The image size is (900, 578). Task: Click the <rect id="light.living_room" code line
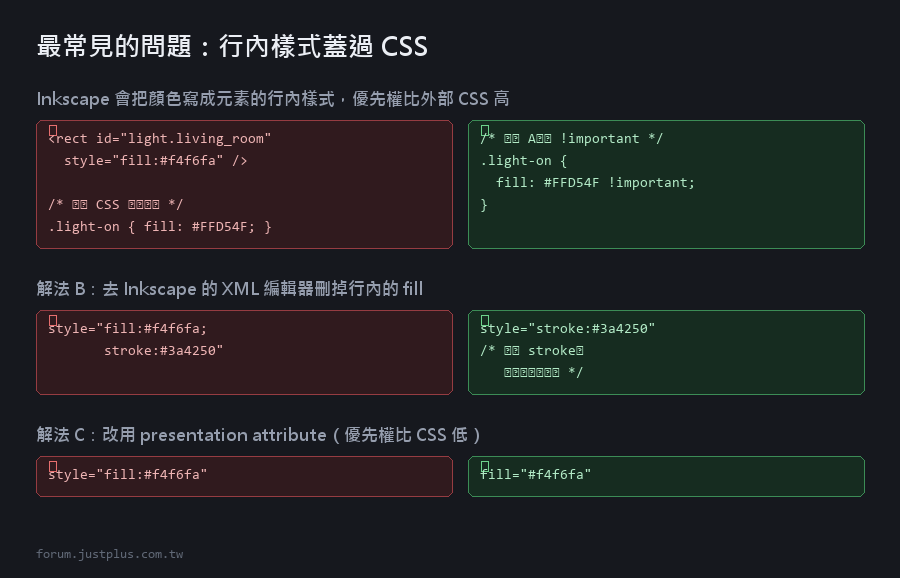(x=160, y=139)
